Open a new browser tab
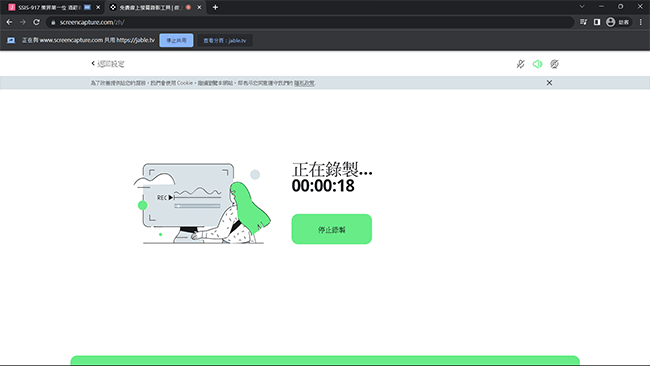The width and height of the screenshot is (650, 366). [x=215, y=7]
